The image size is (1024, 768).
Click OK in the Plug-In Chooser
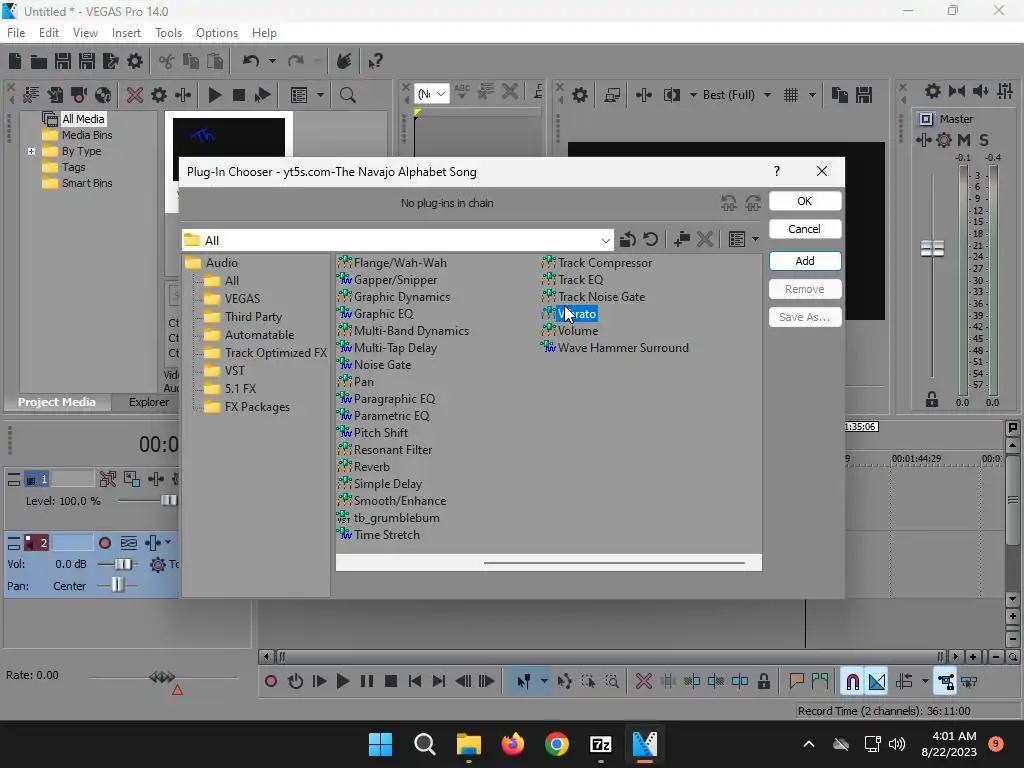[805, 201]
